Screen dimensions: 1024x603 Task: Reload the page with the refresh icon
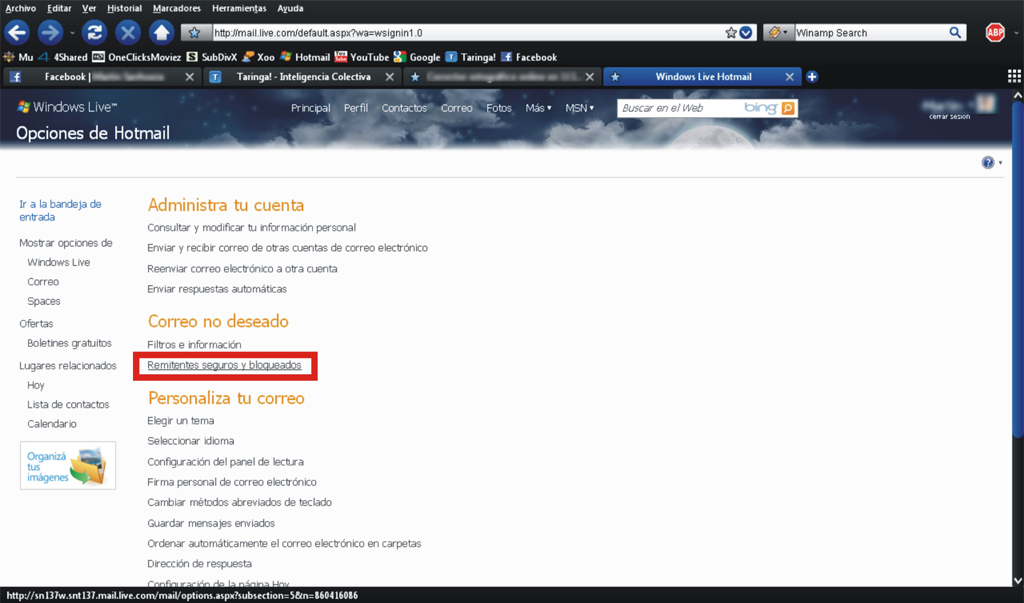coord(95,32)
